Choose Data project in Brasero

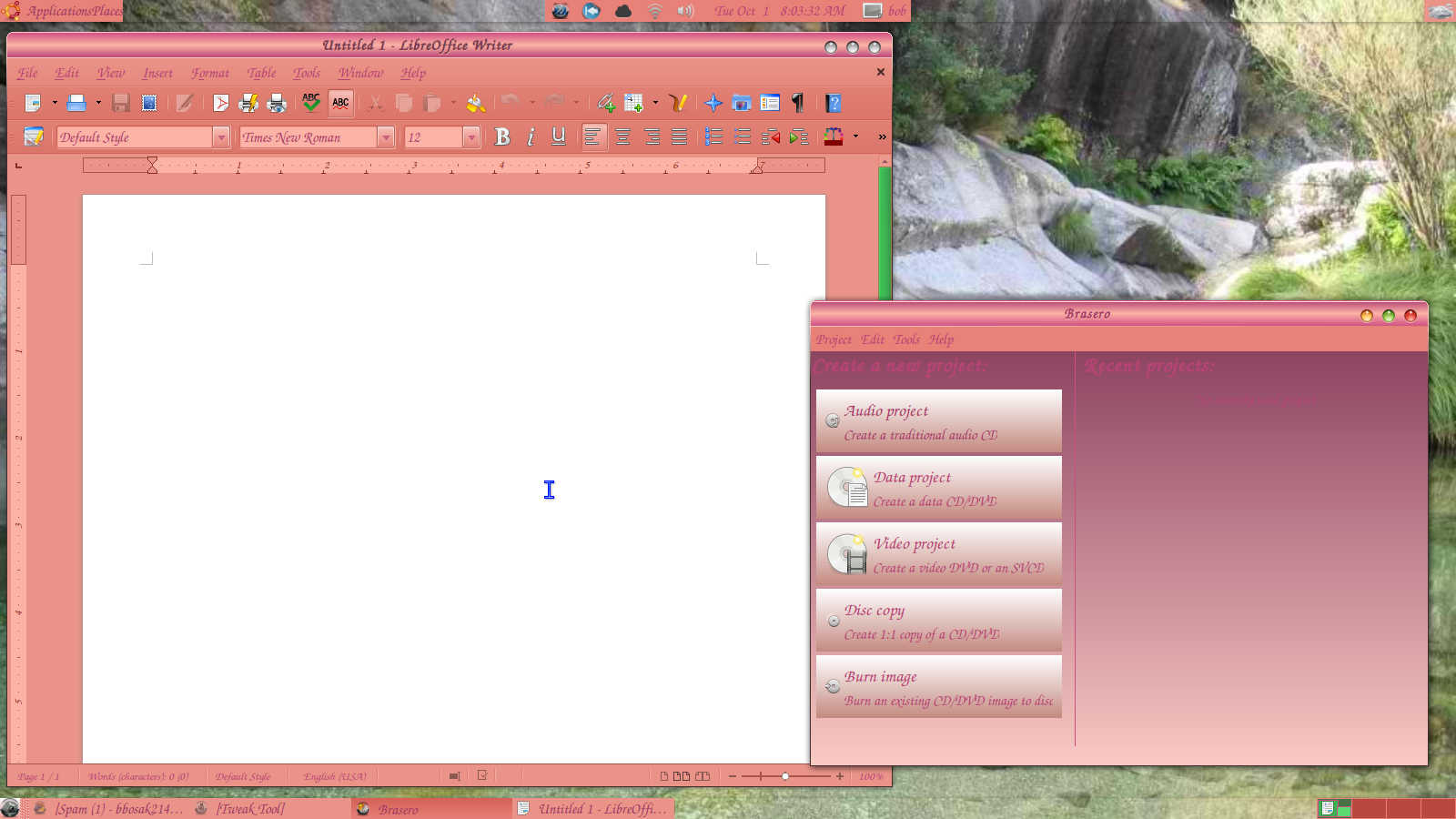pos(939,488)
